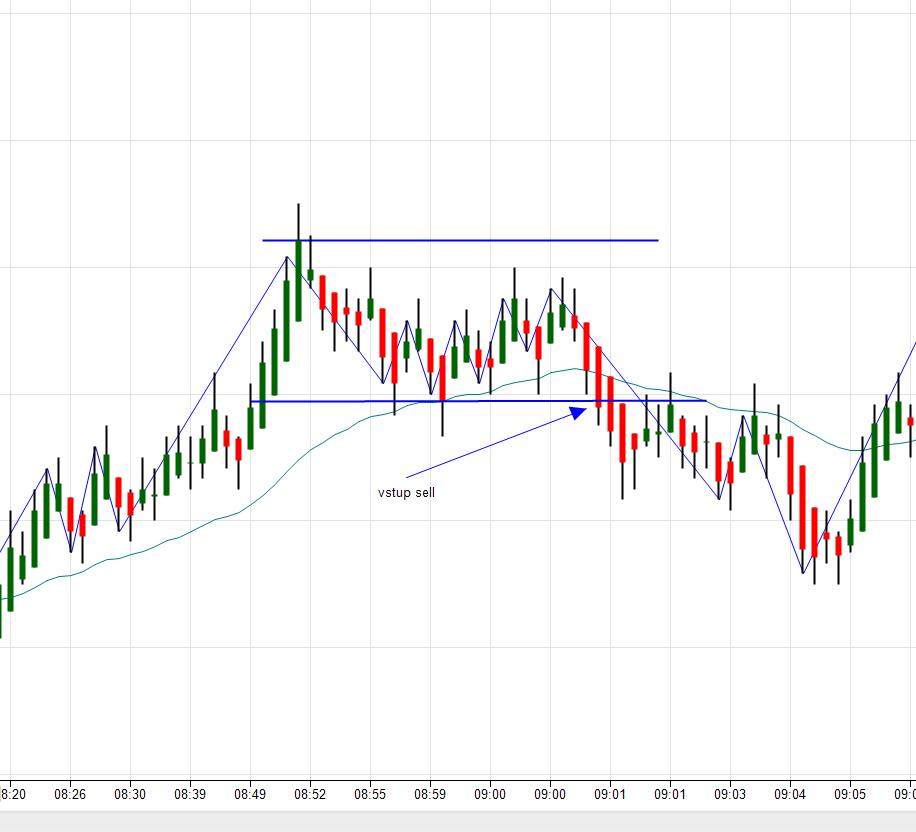916x832 pixels.
Task: Click the 08:49 time axis label
Action: [x=250, y=795]
